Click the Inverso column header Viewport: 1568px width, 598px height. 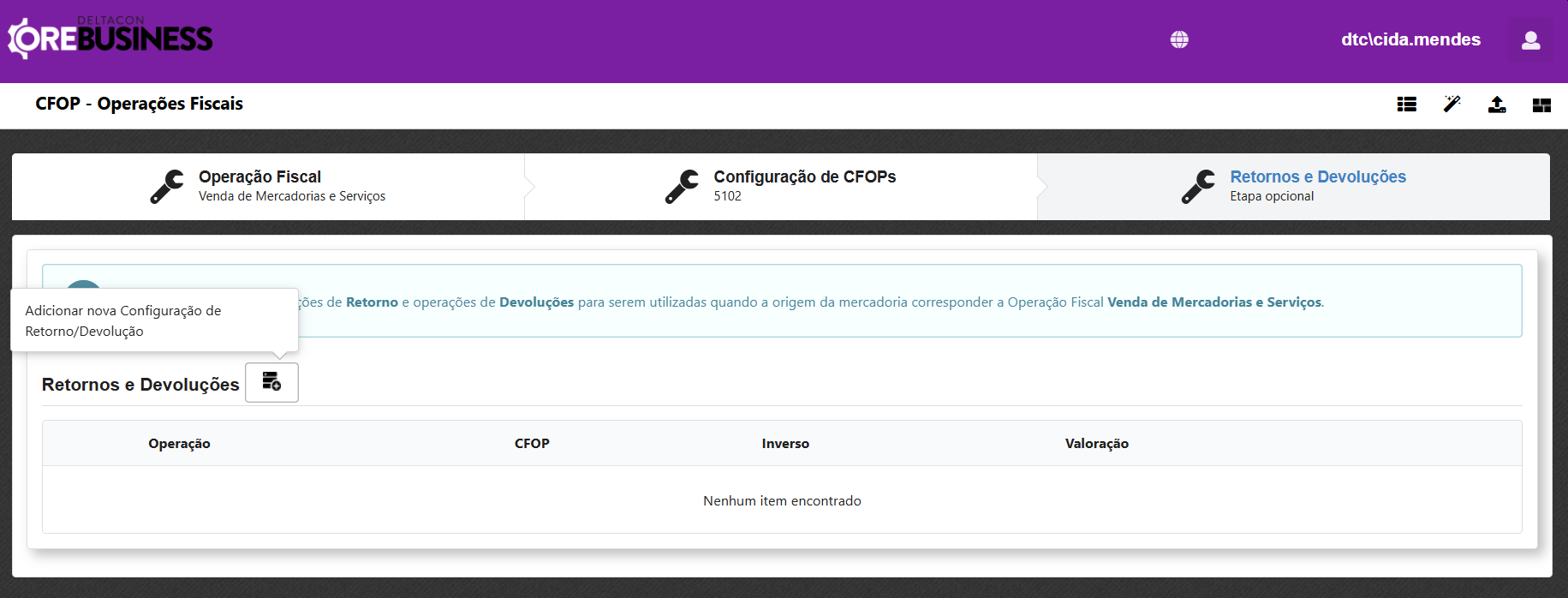(785, 443)
